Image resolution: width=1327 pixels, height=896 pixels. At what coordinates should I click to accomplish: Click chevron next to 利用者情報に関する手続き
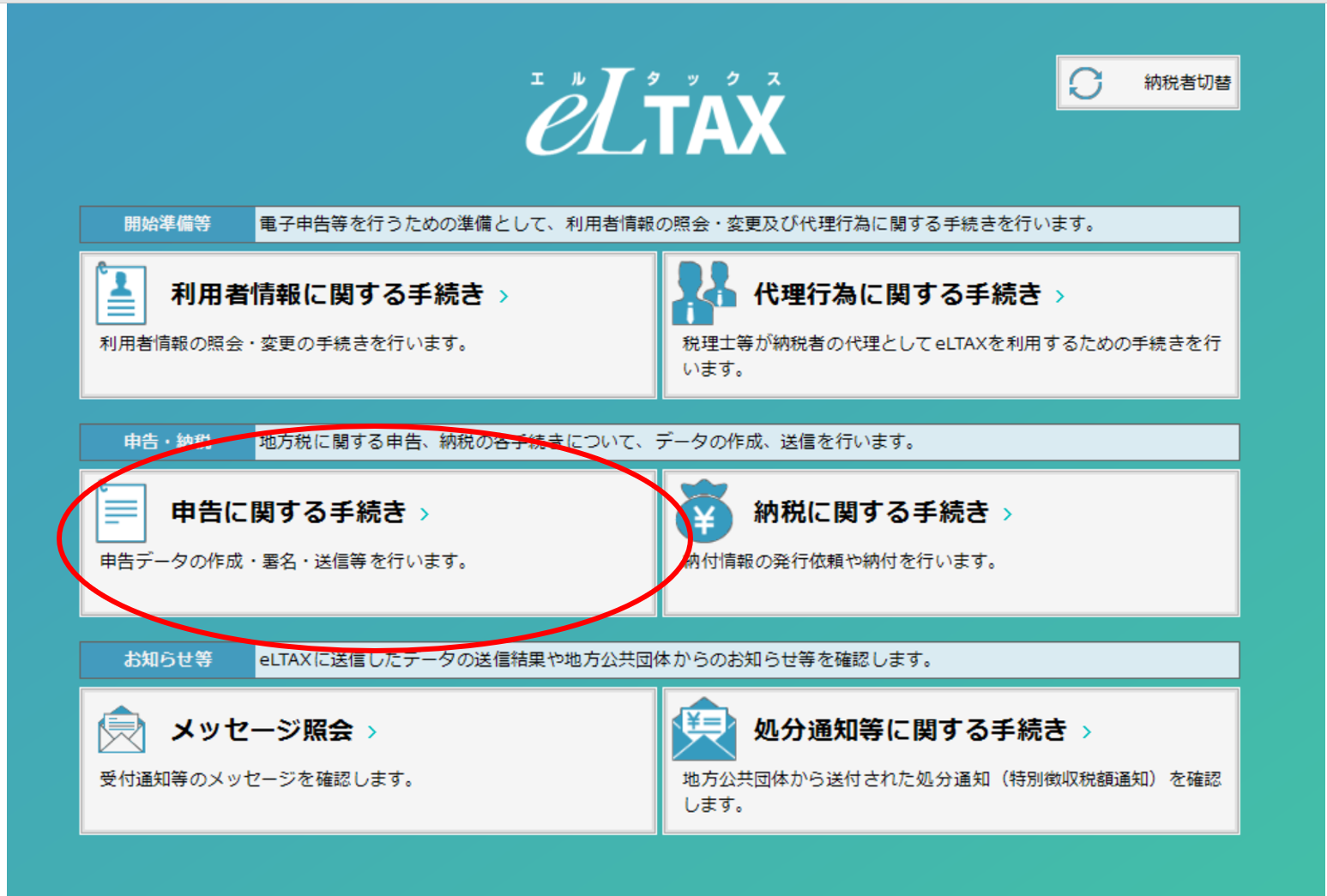pyautogui.click(x=504, y=296)
